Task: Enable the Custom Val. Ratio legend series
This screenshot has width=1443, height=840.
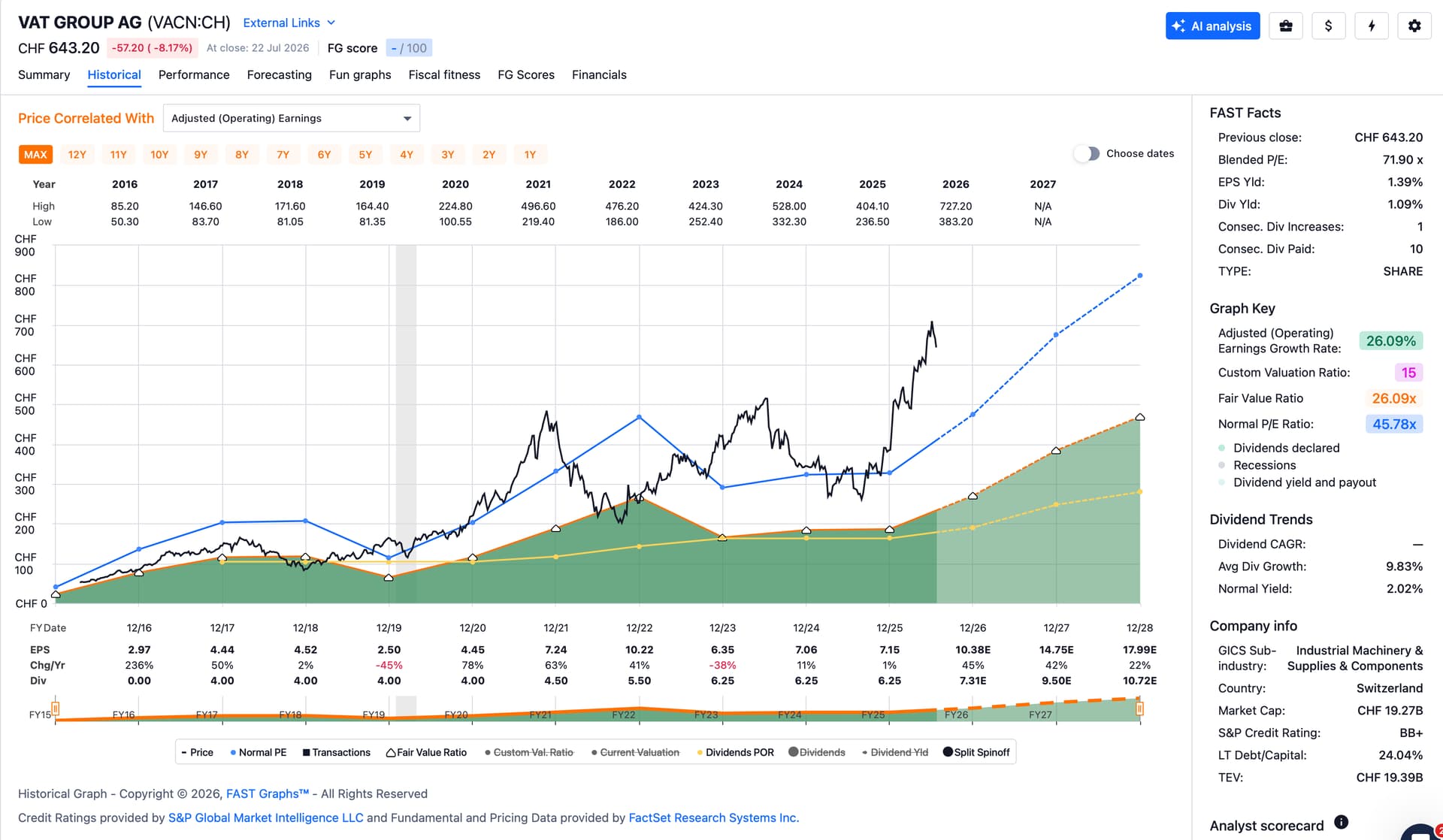Action: (x=529, y=752)
